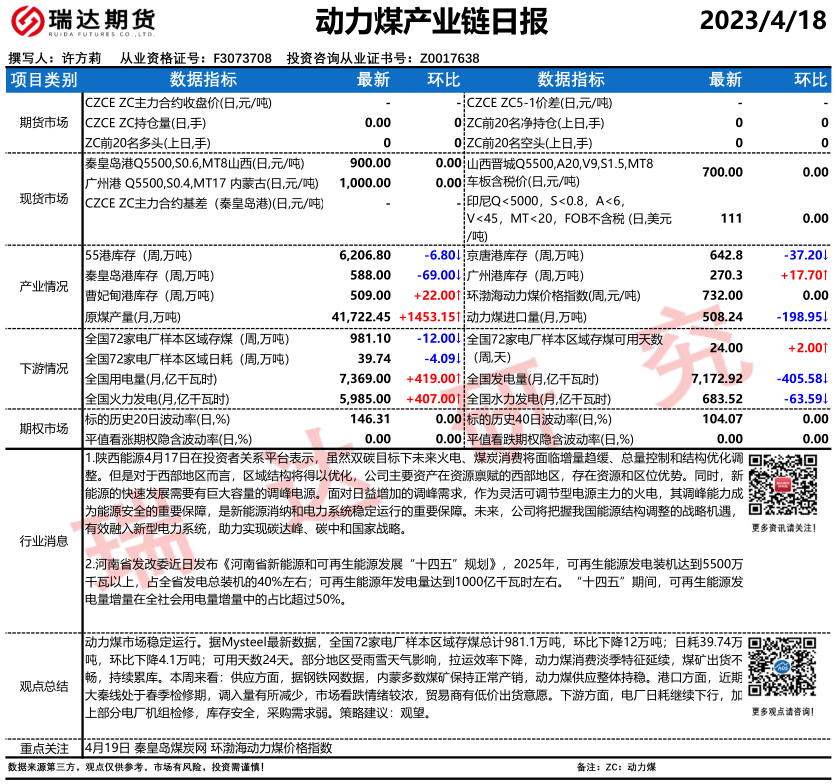Click the blue down arrow beside -198.95
Image resolution: width=836 pixels, height=784 pixels.
[825, 315]
